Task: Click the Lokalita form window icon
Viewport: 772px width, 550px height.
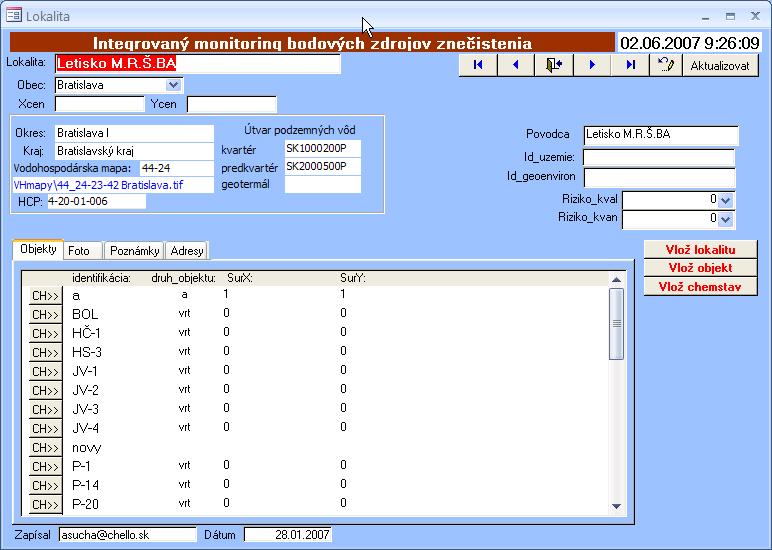Action: [14, 15]
